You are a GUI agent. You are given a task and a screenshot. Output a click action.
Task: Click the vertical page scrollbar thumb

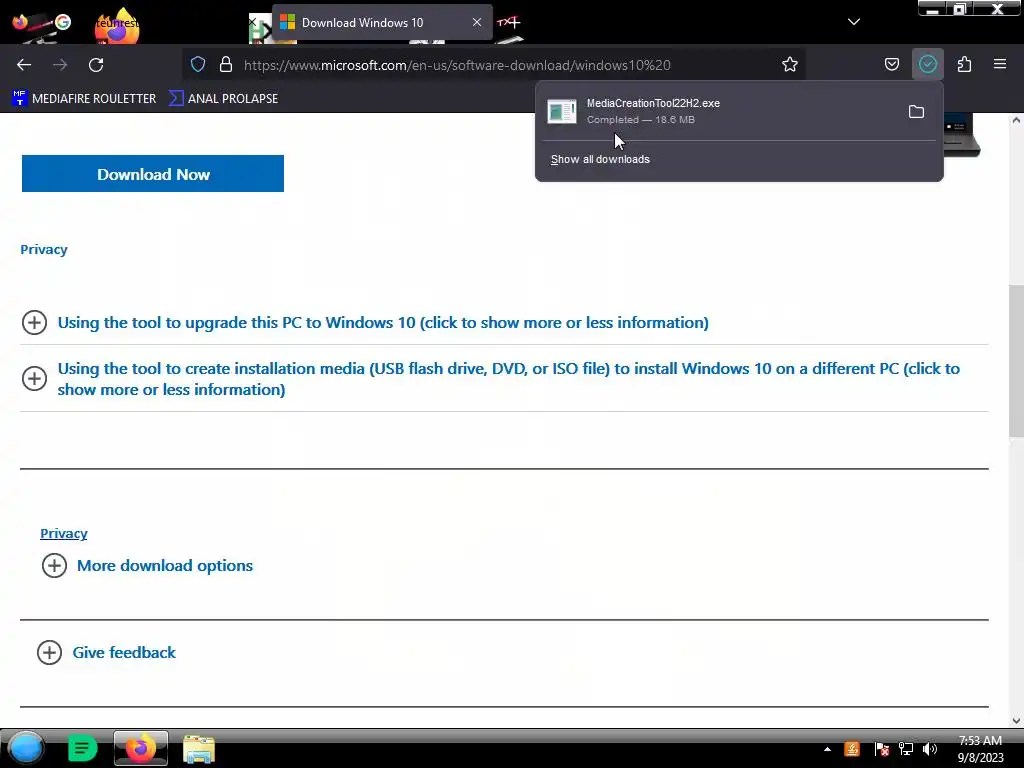coord(1016,360)
